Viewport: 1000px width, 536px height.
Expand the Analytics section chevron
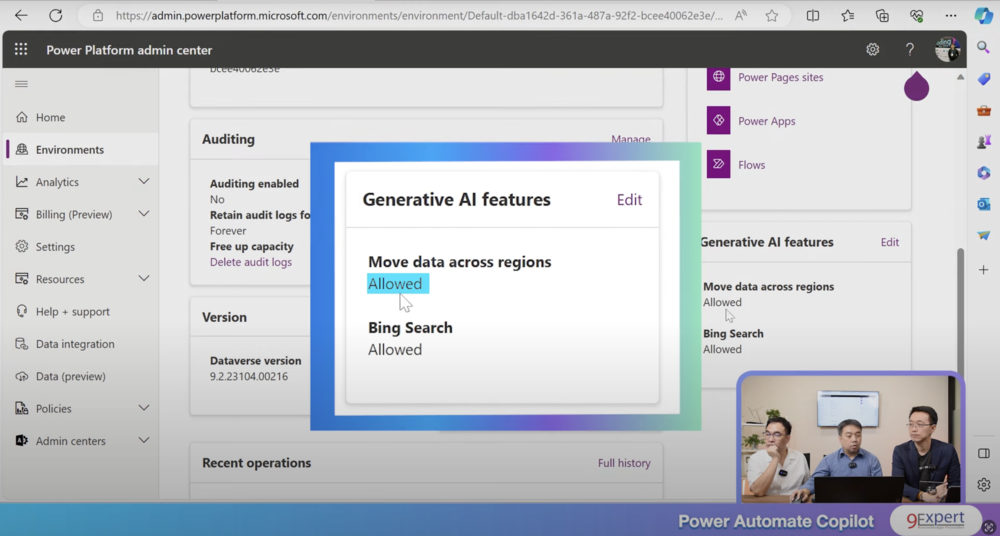[143, 182]
